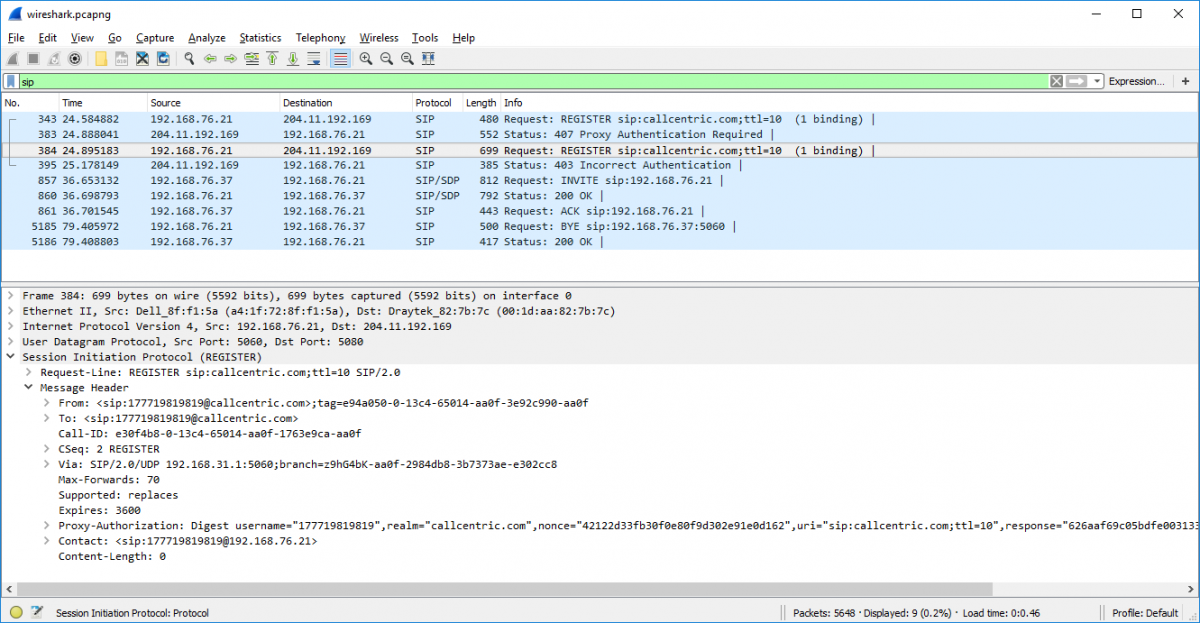
Task: Toggle auto-scroll to last packet during capture
Action: coord(313,59)
